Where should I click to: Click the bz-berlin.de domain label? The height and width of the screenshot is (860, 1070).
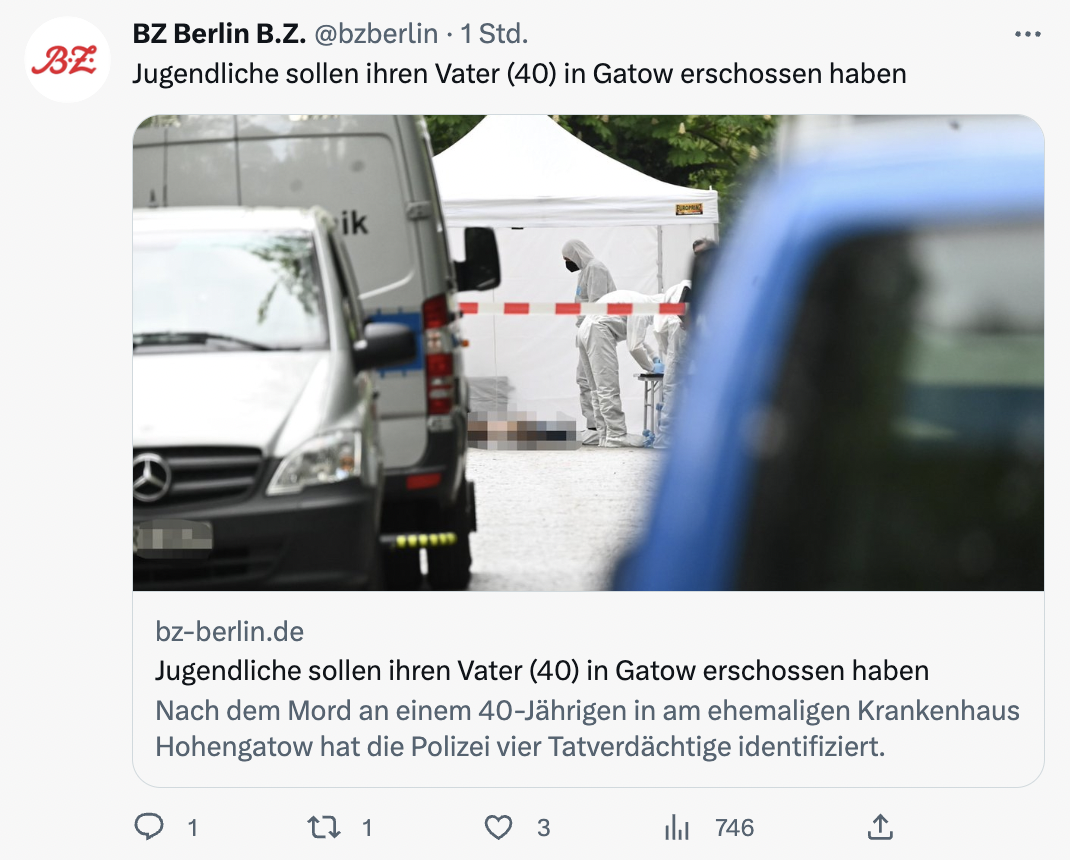pyautogui.click(x=229, y=631)
